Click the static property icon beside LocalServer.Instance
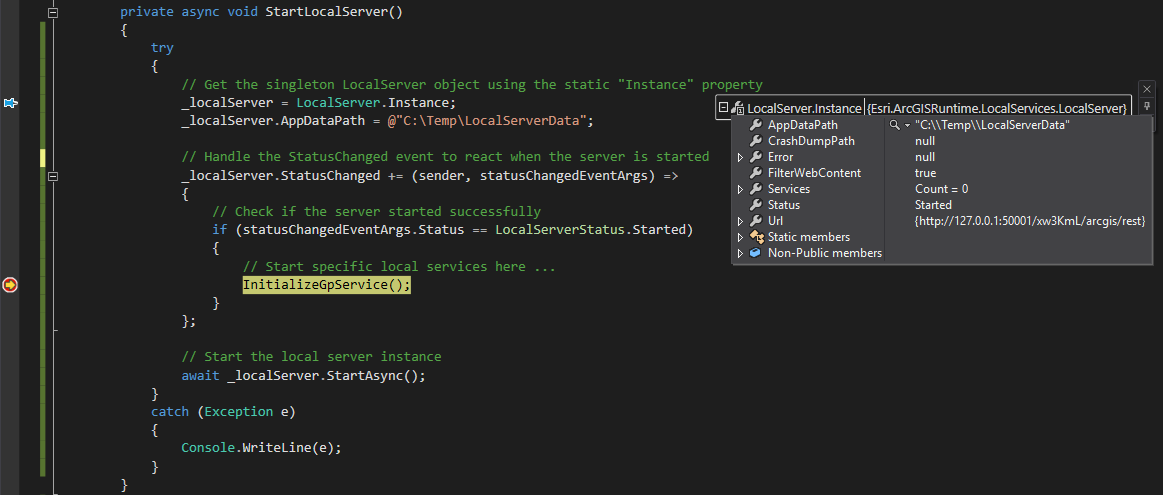The width and height of the screenshot is (1163, 495). 737,108
